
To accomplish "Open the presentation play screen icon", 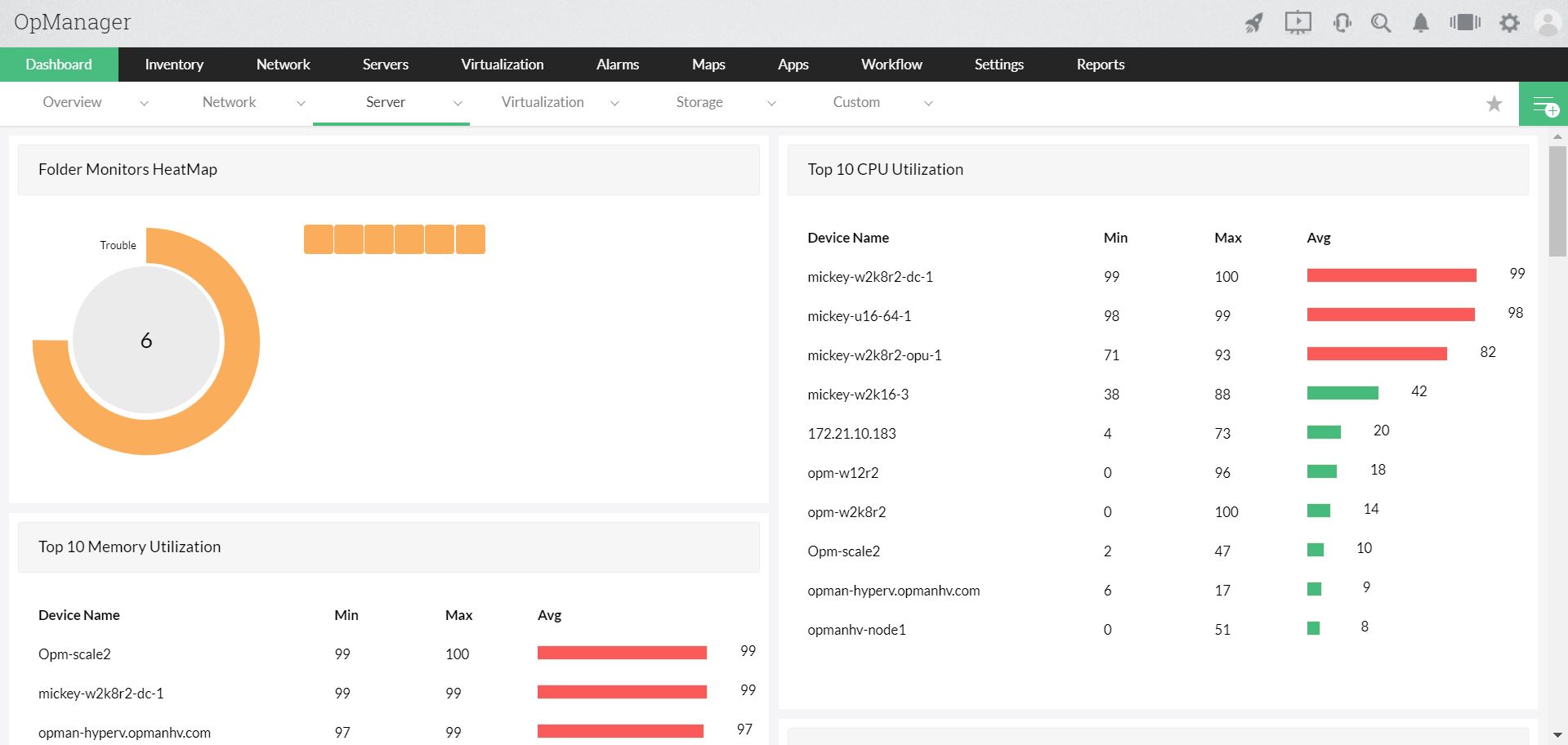I will point(1298,23).
